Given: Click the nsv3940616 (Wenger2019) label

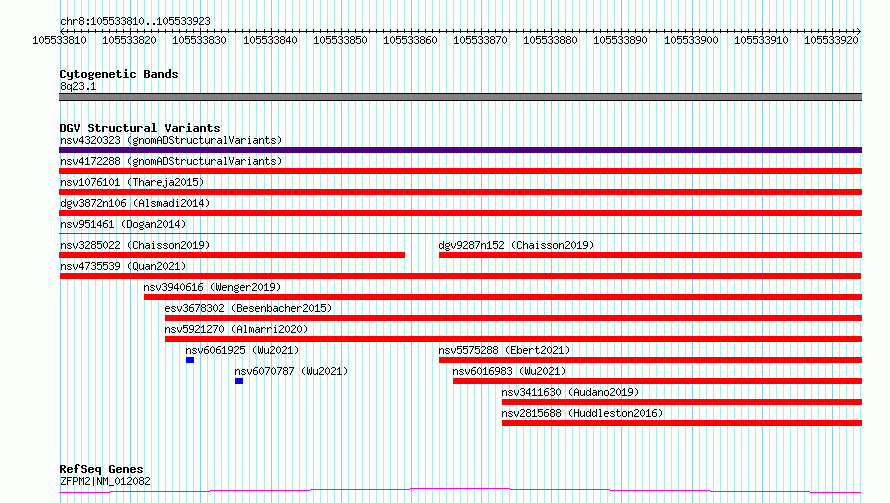Looking at the screenshot, I should tap(212, 287).
